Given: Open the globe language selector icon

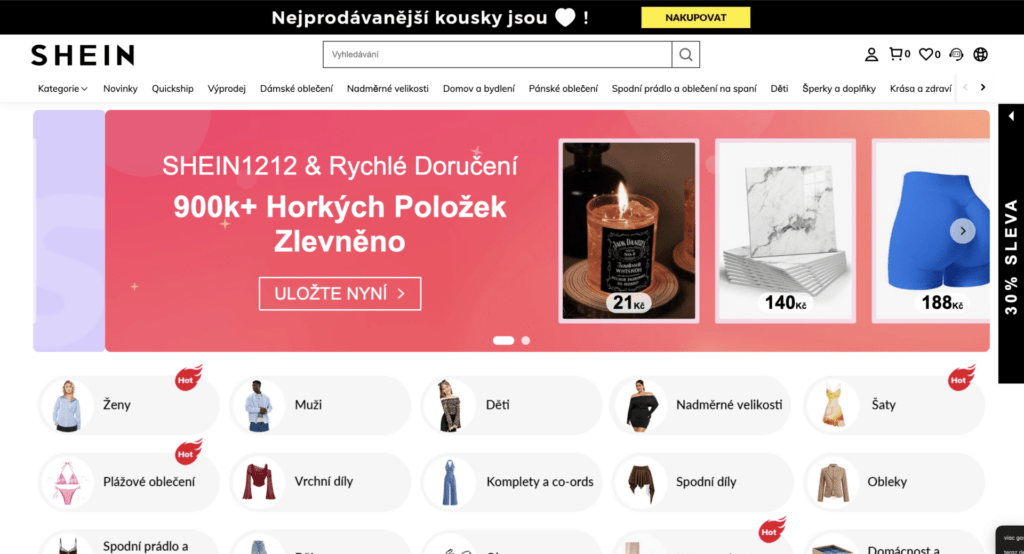Looking at the screenshot, I should [980, 54].
